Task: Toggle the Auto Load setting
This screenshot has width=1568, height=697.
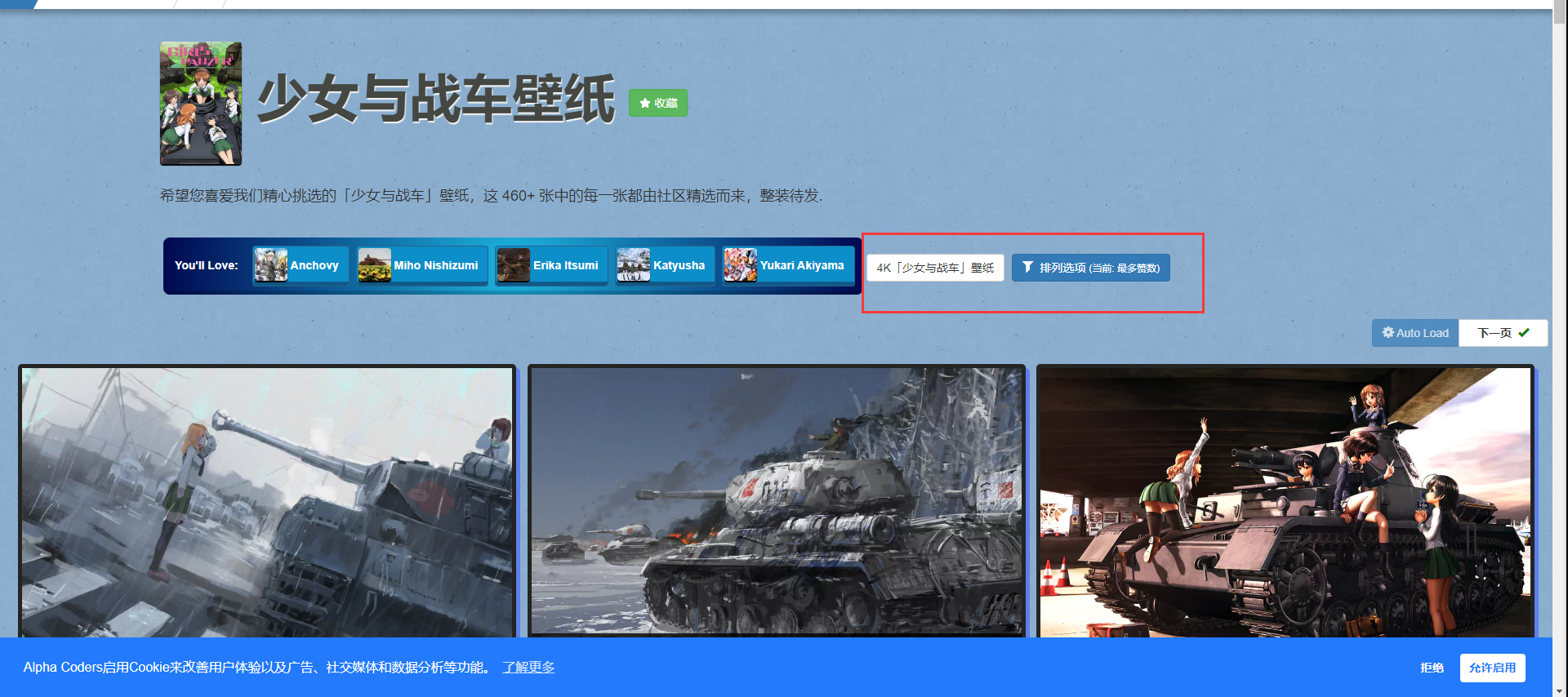Action: click(x=1415, y=333)
